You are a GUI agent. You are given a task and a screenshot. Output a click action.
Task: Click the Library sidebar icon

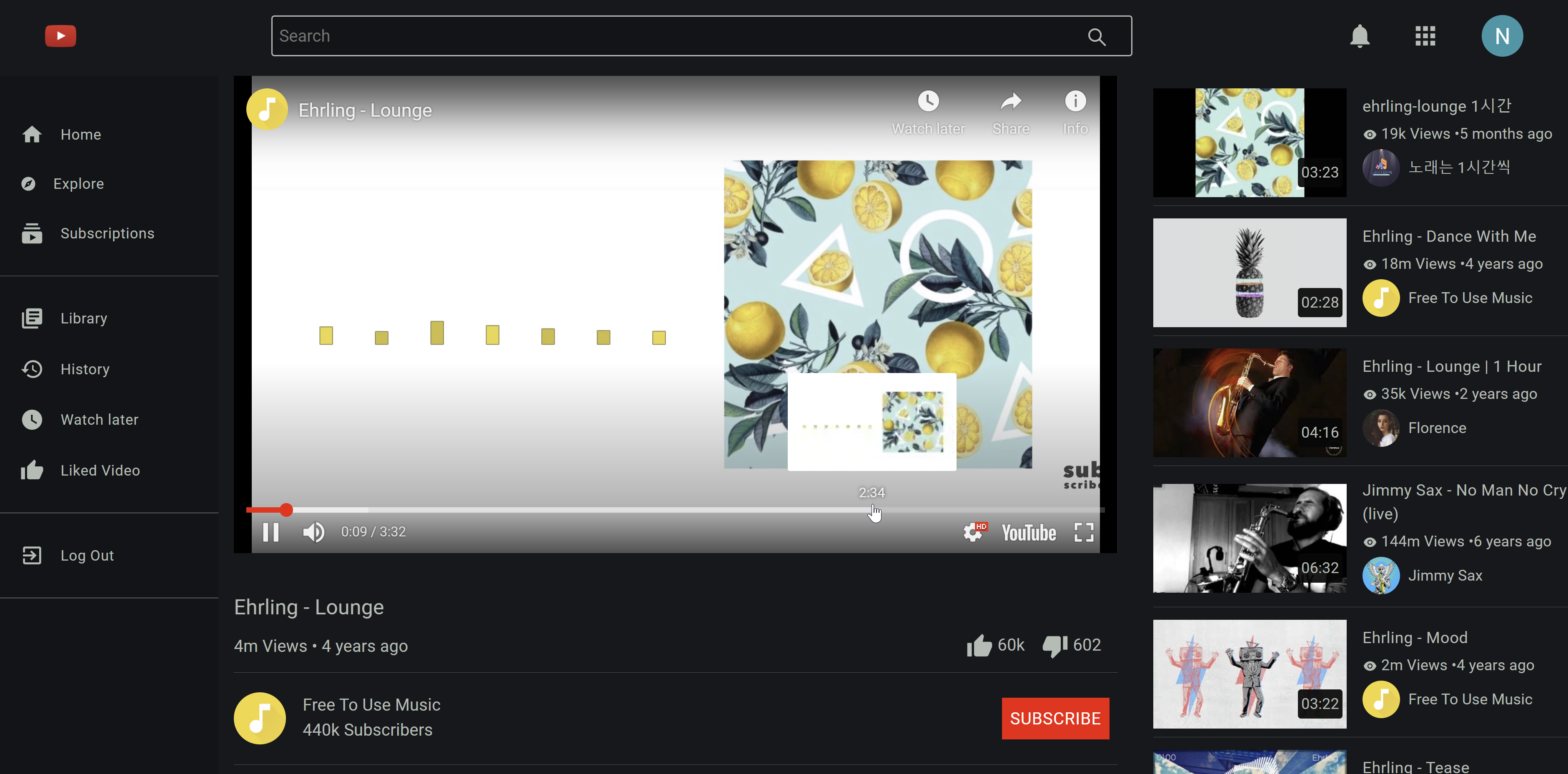[32, 318]
